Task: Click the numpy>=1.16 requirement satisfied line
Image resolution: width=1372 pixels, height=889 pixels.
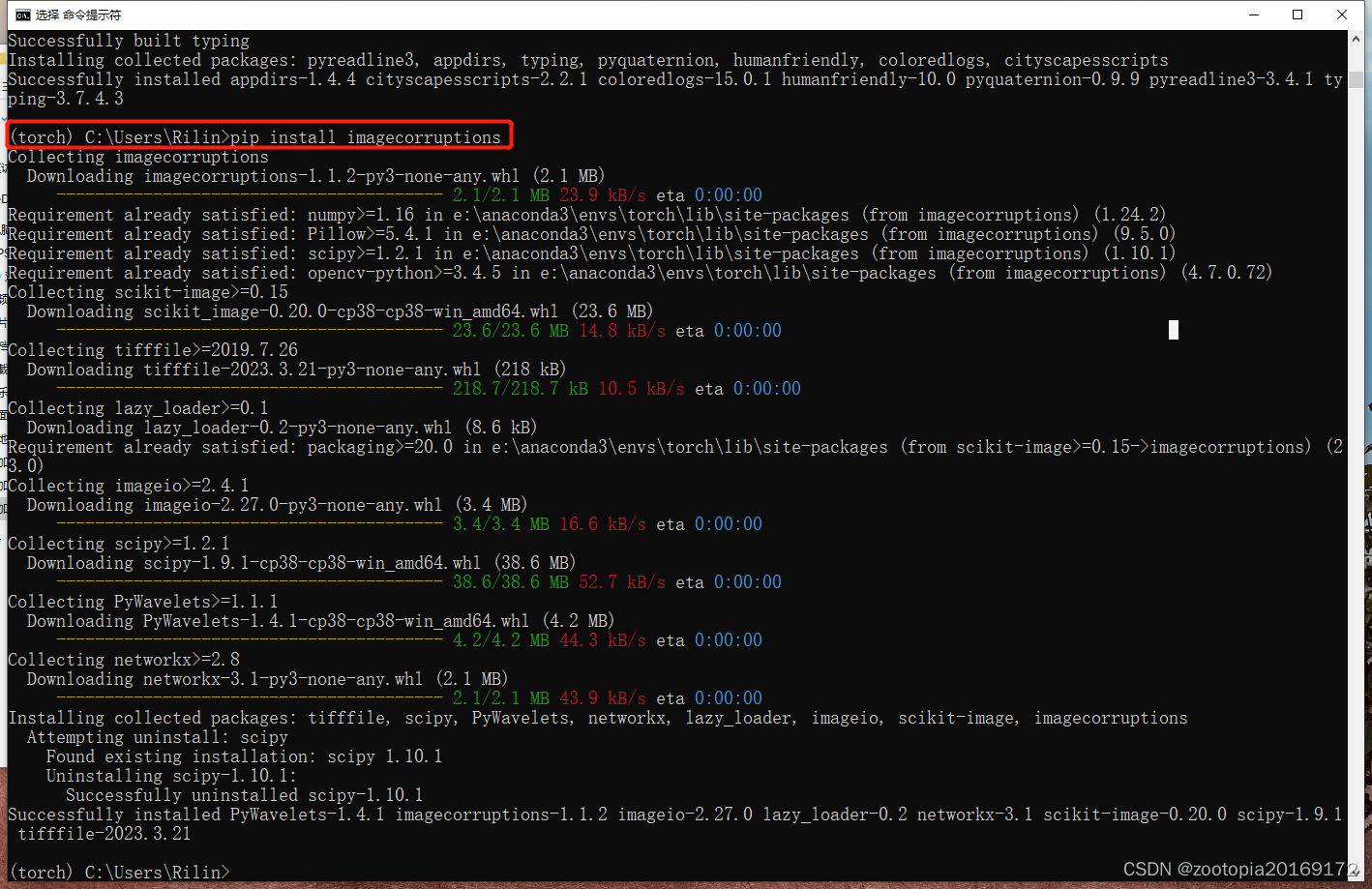Action: pos(587,215)
